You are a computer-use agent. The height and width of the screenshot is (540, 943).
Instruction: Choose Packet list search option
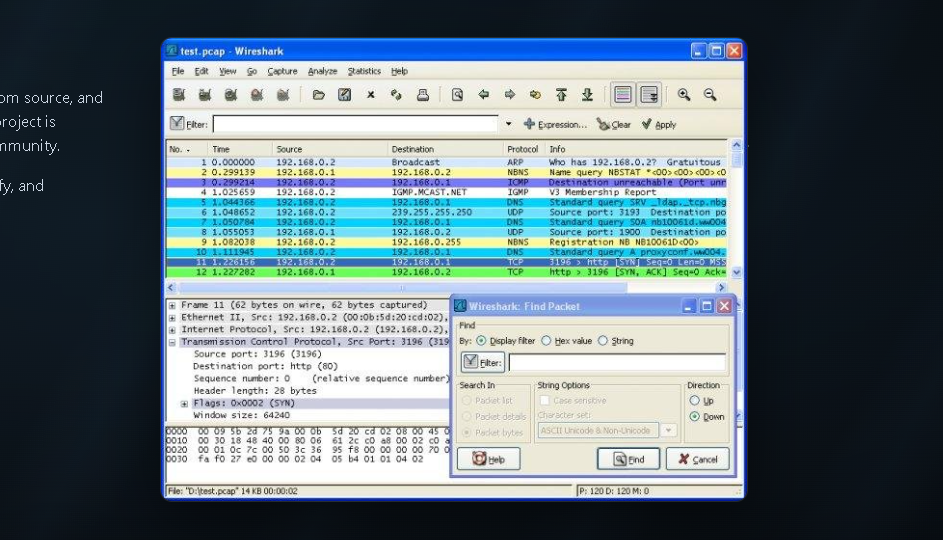(466, 400)
